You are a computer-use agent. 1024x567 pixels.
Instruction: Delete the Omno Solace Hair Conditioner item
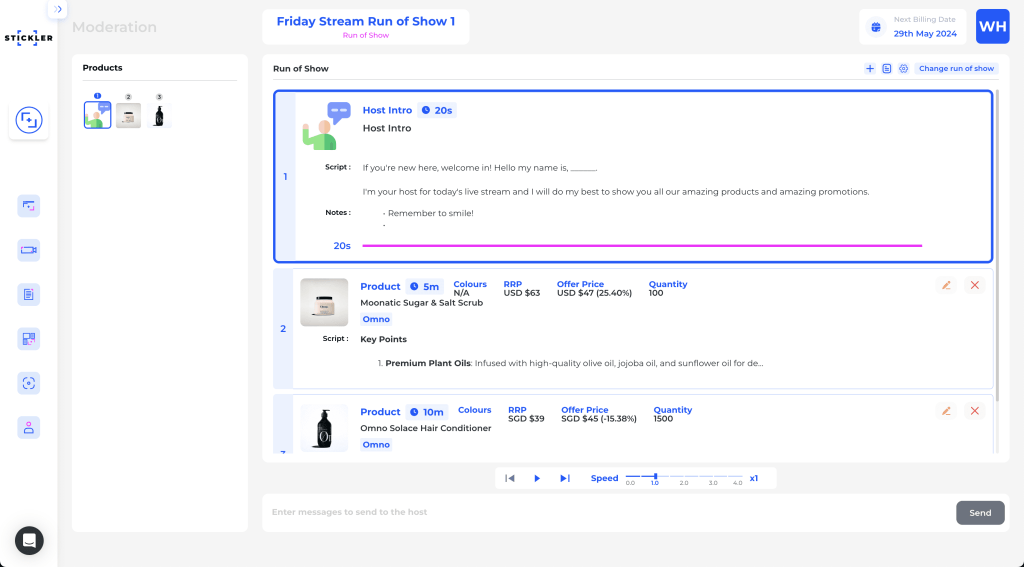(975, 411)
